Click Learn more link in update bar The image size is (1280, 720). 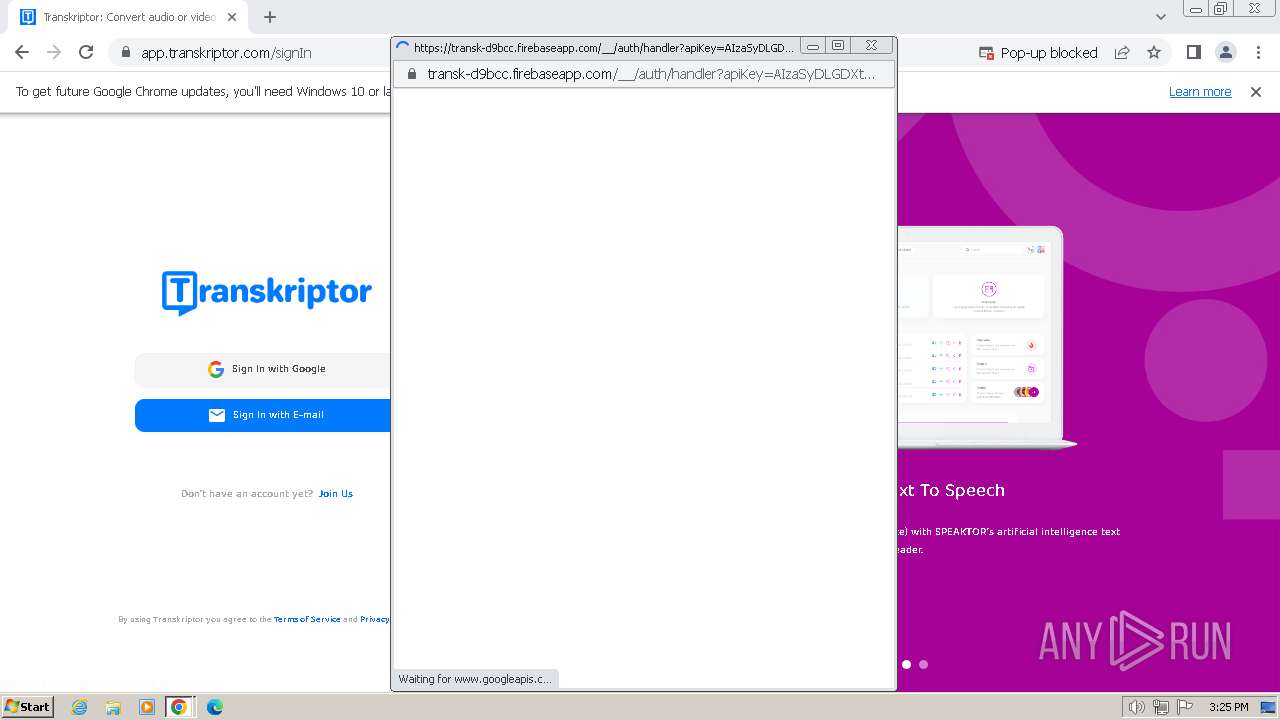(x=1200, y=91)
